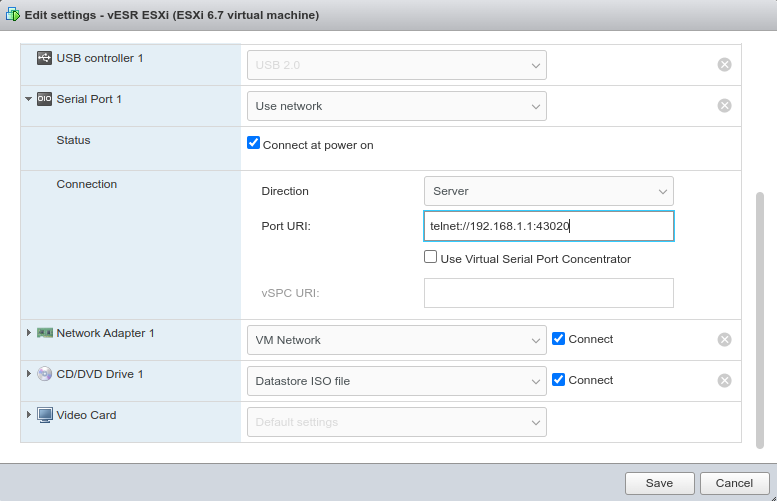Click the Cancel button
Viewport: 777px width, 501px height.
(734, 483)
